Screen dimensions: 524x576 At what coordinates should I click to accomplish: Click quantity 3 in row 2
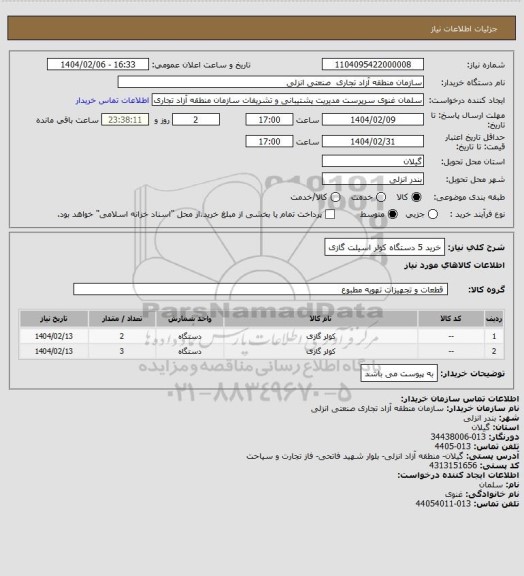[122, 351]
